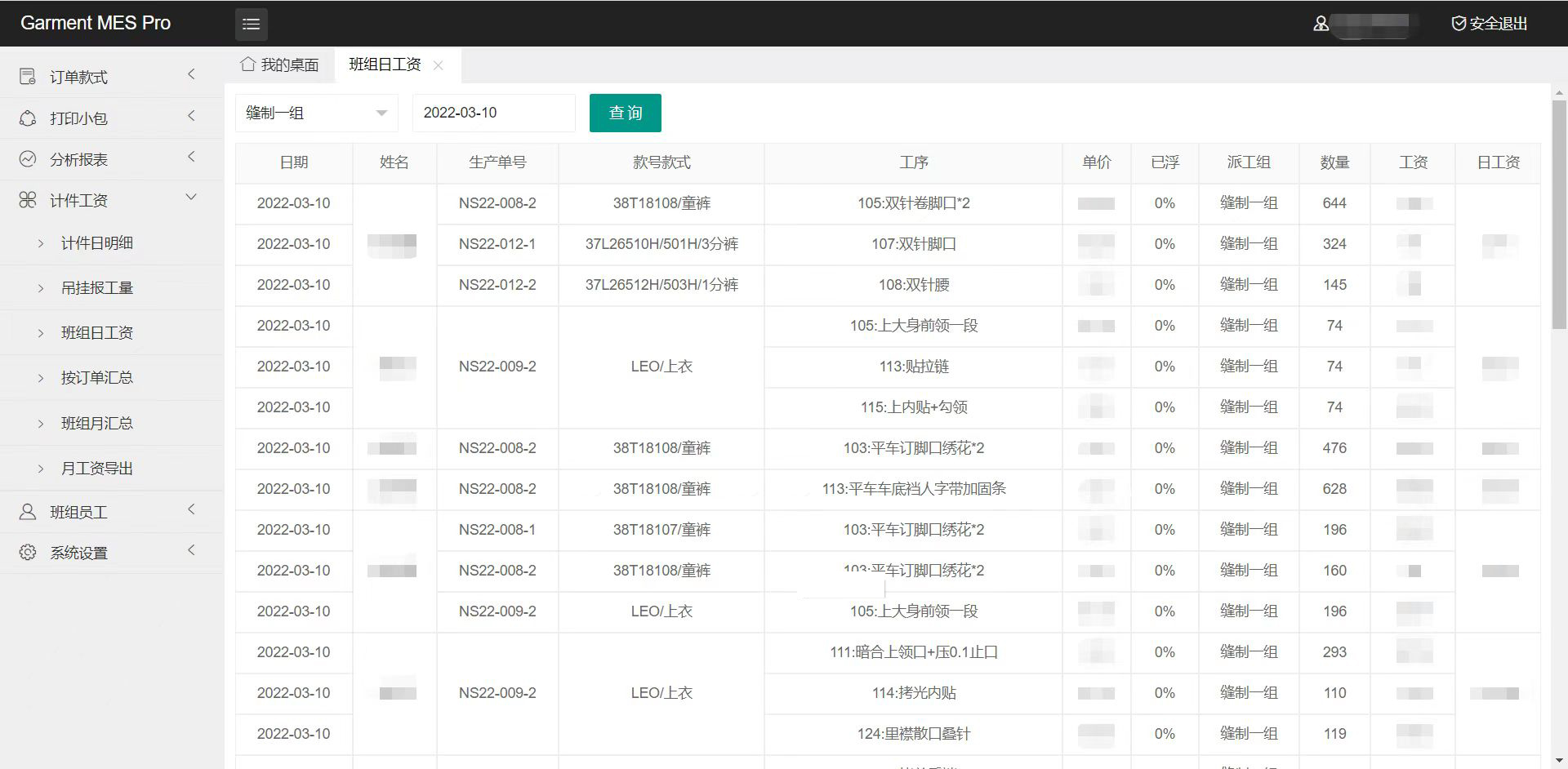The height and width of the screenshot is (769, 1568).
Task: Click the 37L26510H/501H/3分裤 style cell
Action: (x=661, y=244)
